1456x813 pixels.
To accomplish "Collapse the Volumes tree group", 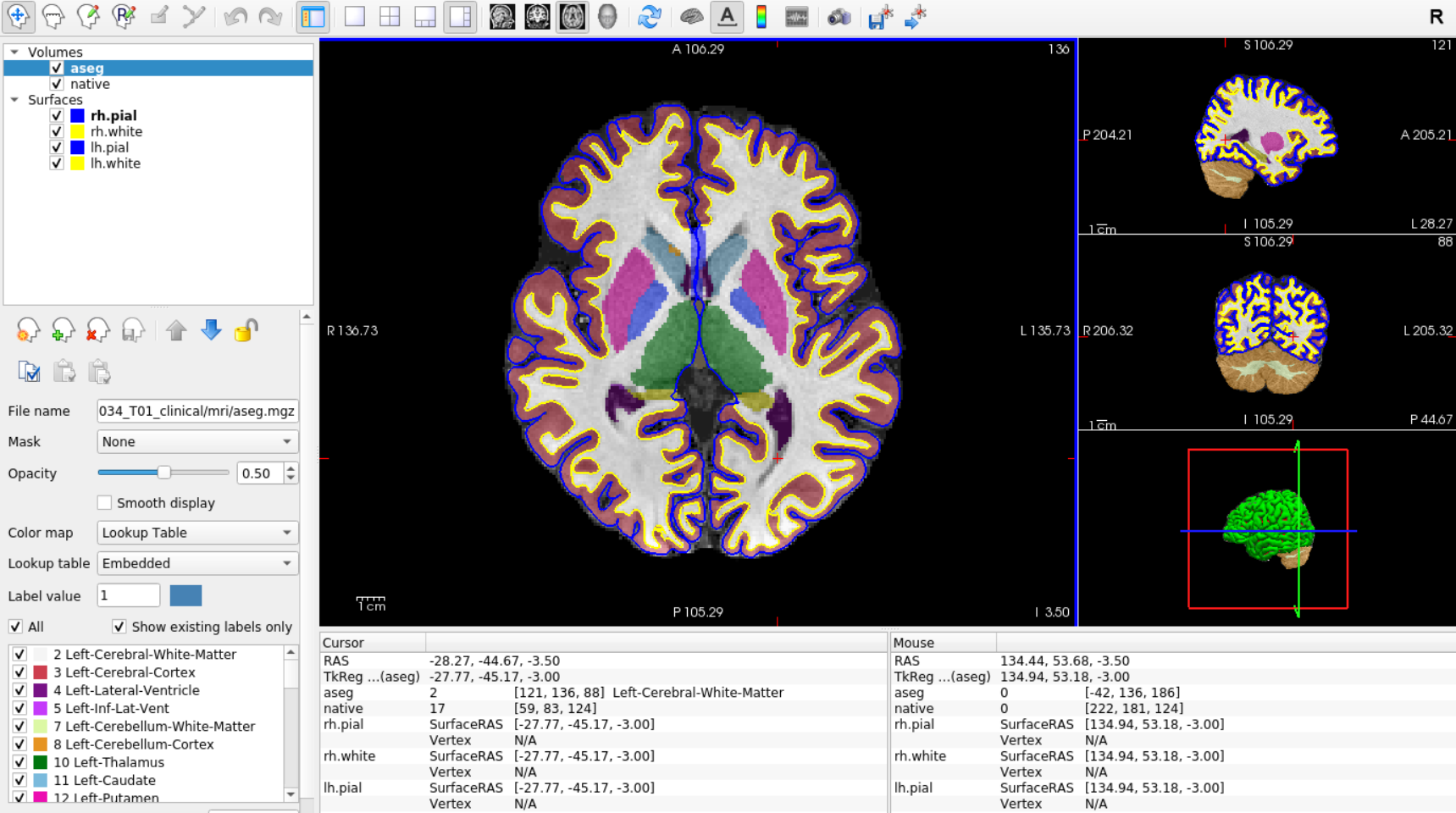I will click(14, 52).
